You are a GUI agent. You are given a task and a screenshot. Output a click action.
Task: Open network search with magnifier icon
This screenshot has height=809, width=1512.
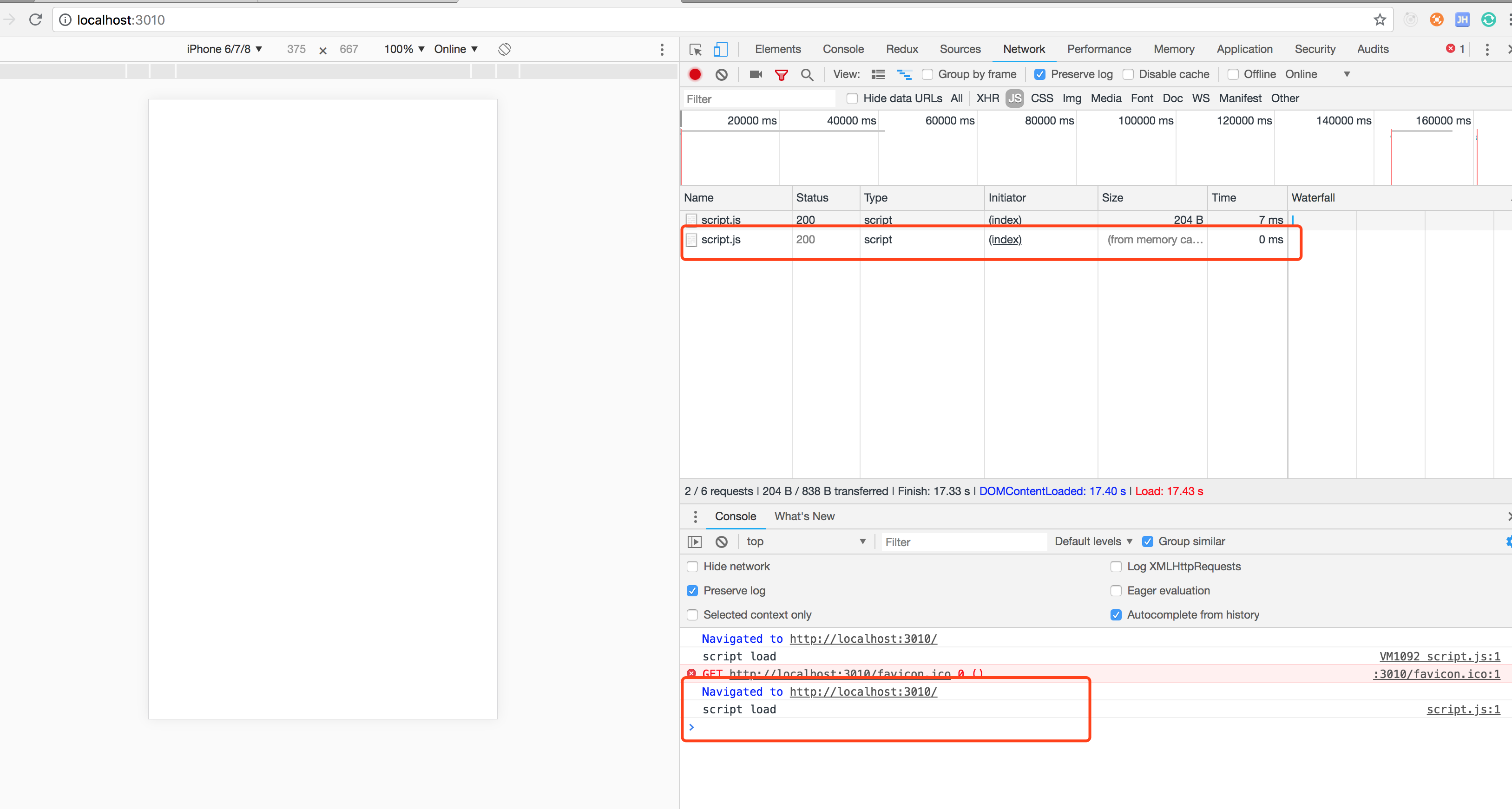(x=807, y=74)
